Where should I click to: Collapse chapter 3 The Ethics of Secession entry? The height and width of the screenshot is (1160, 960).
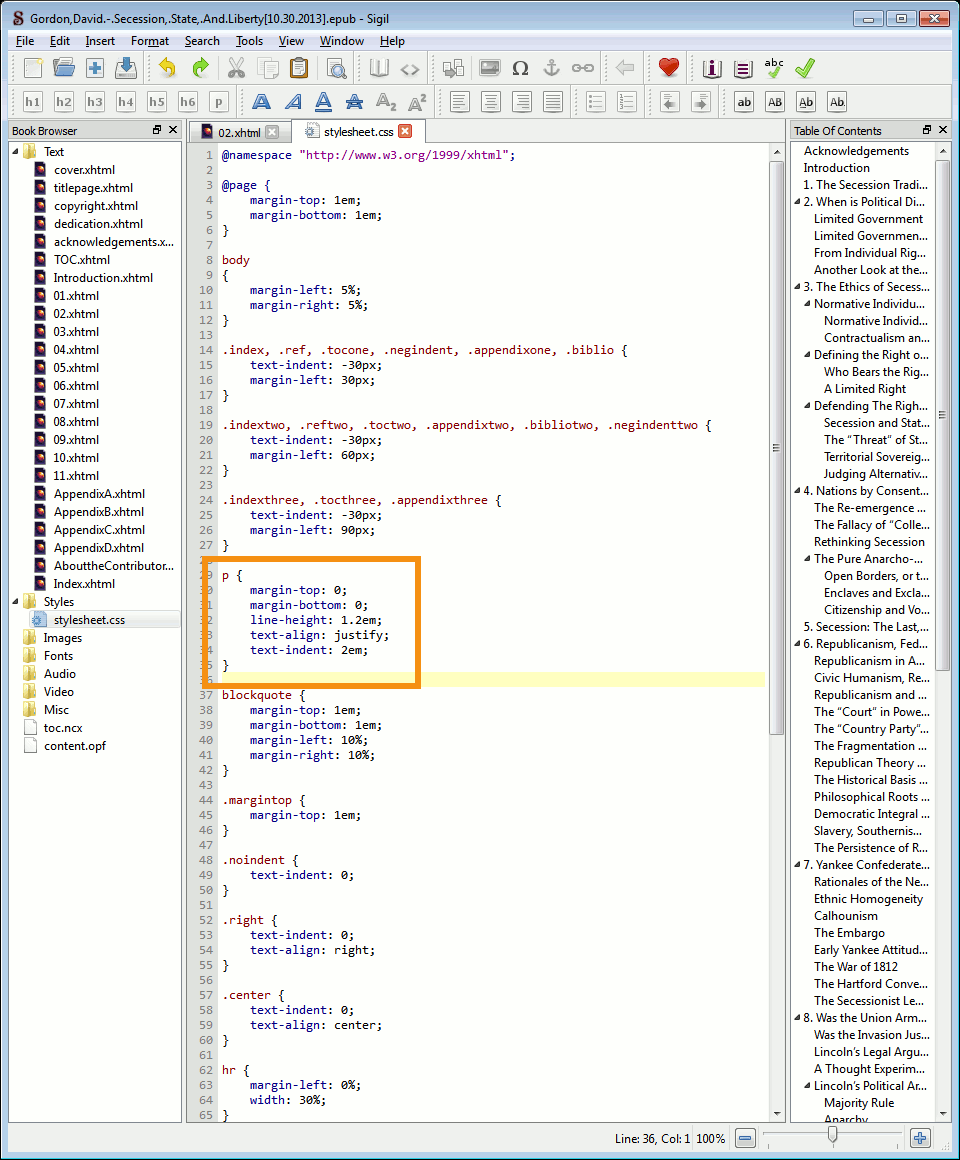(x=797, y=287)
